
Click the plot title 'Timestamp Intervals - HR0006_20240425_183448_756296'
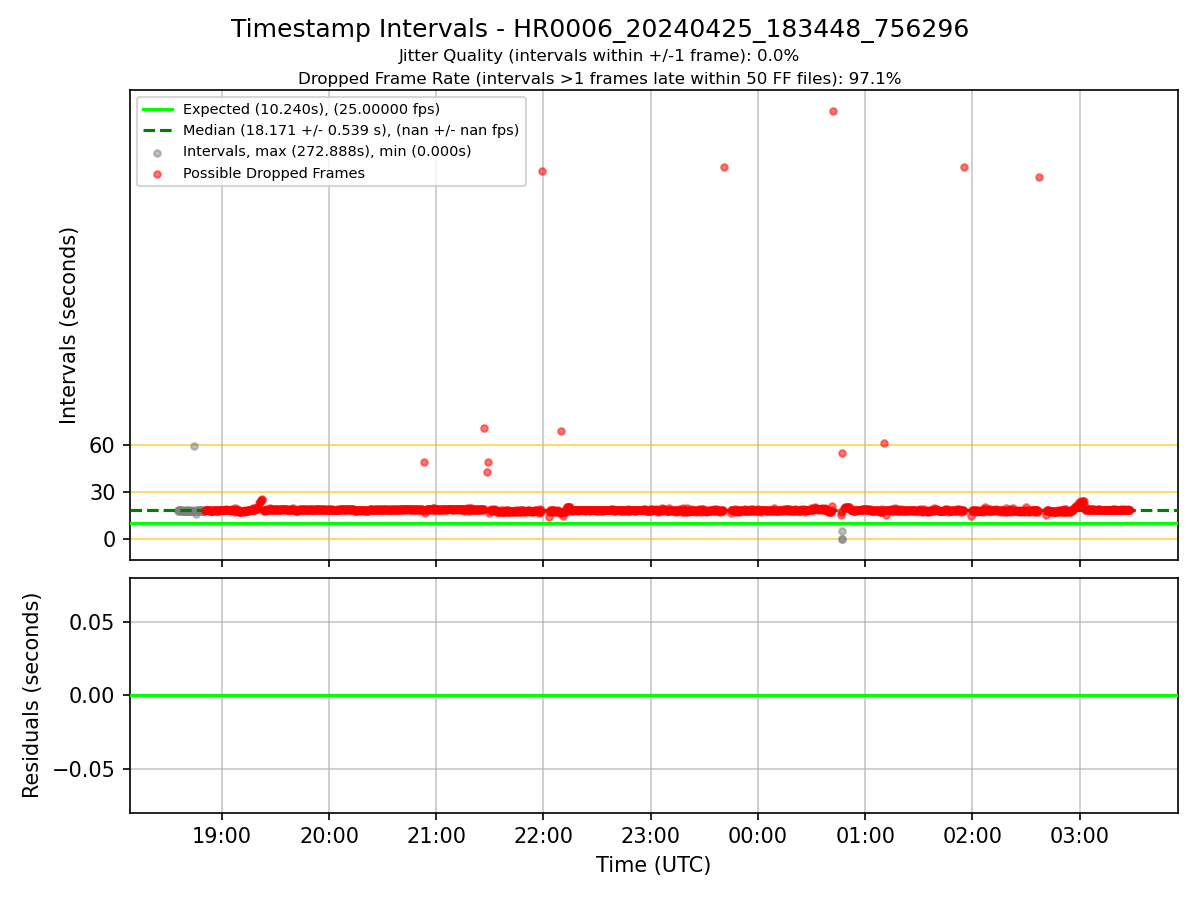600,29
